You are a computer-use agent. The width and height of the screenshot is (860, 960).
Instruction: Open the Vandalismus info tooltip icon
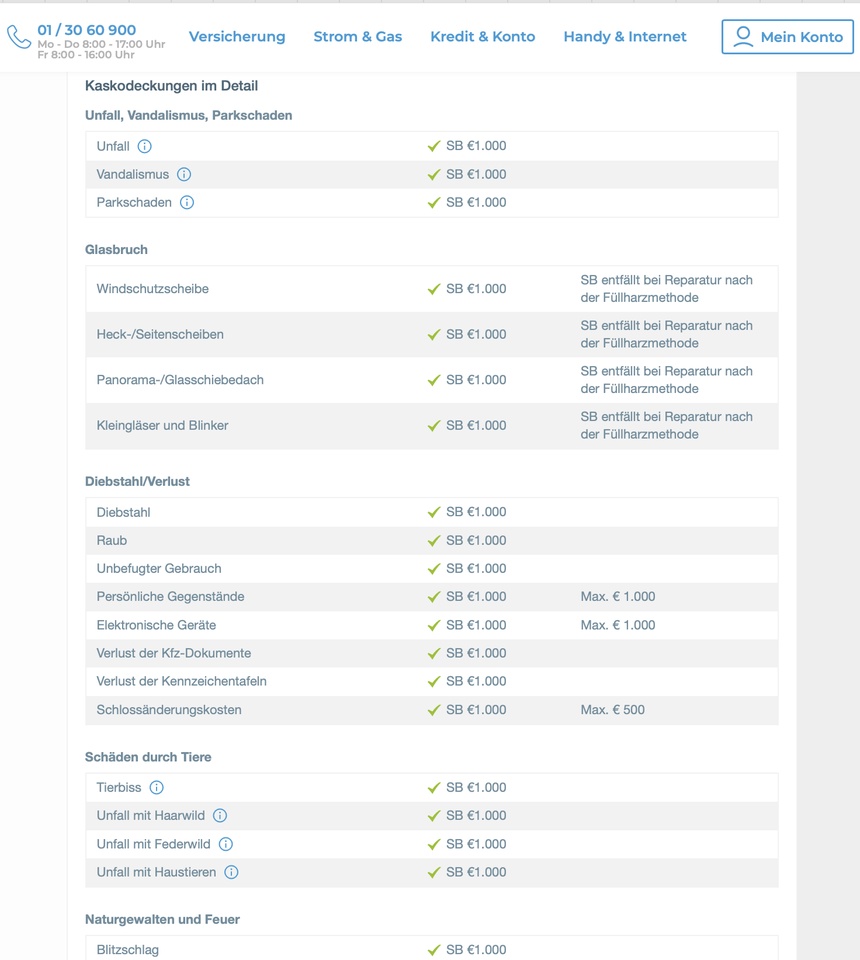(x=184, y=174)
